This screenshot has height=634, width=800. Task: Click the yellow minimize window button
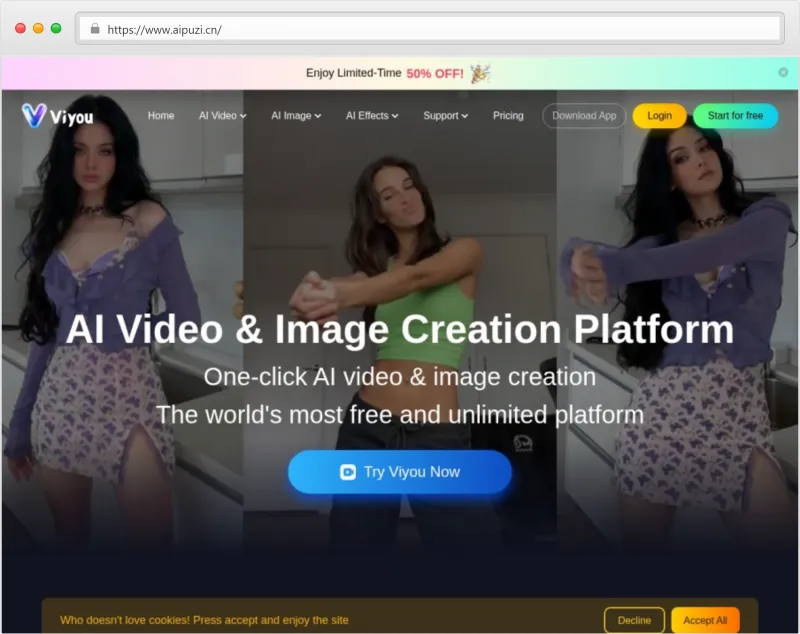[38, 29]
